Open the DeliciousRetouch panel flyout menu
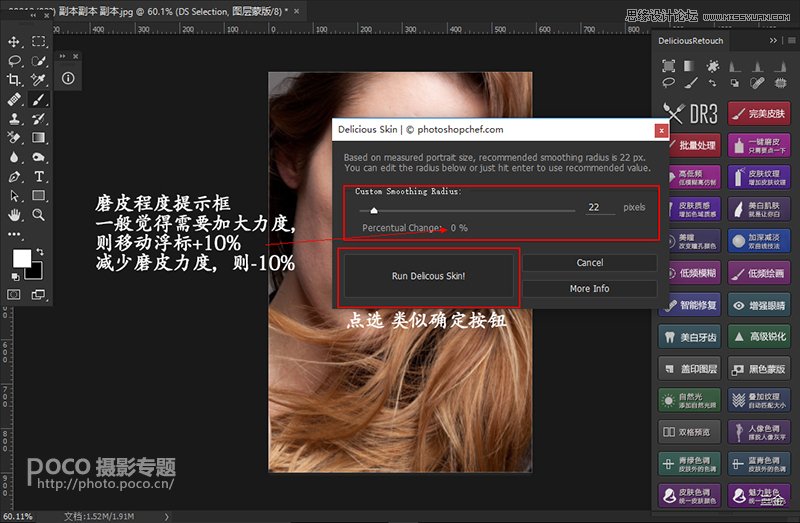This screenshot has height=523, width=800. 791,40
